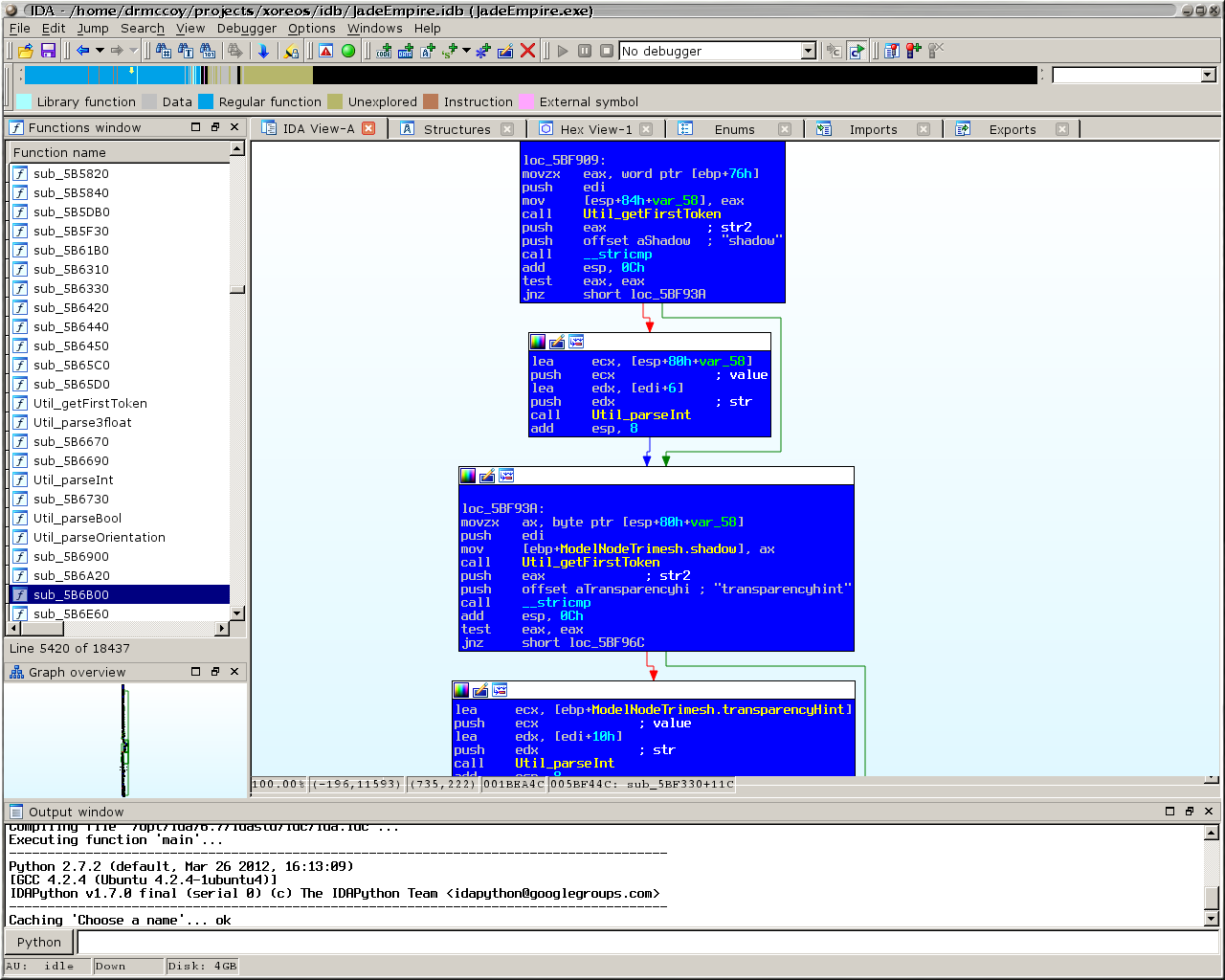Click the run-to-cursor C icon
Image resolution: width=1225 pixels, height=980 pixels.
click(x=857, y=51)
